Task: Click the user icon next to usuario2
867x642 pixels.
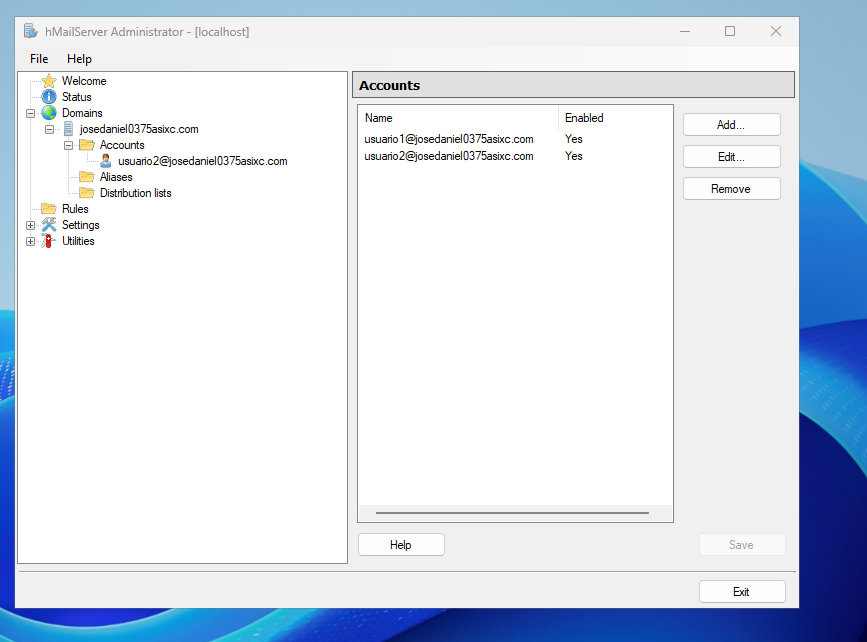Action: [x=106, y=161]
